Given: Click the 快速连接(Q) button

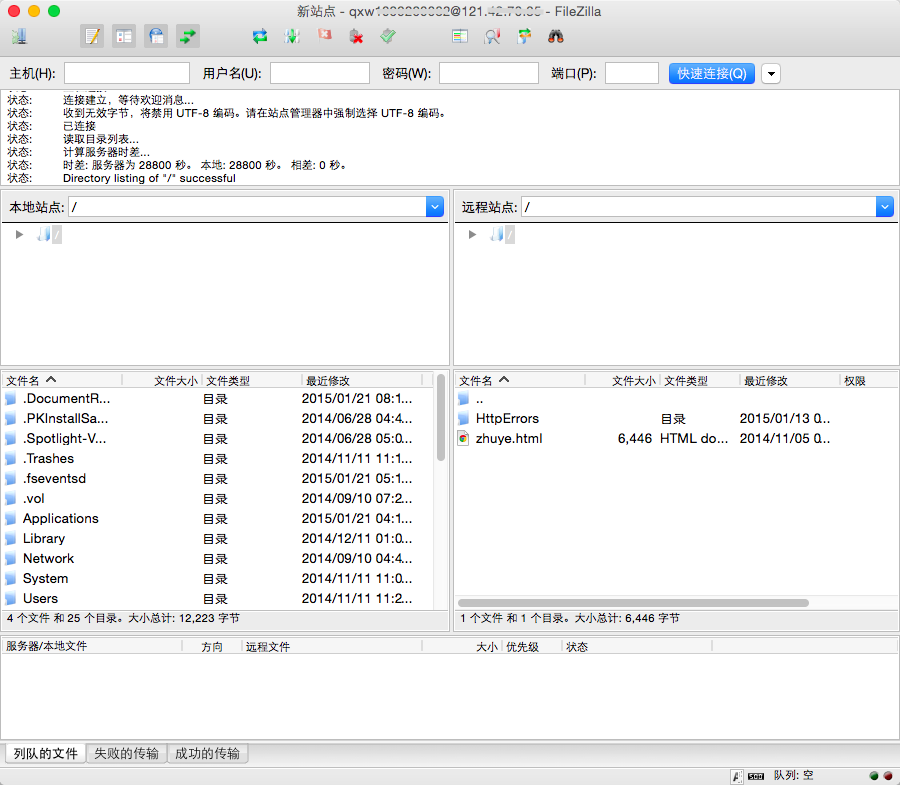Looking at the screenshot, I should pos(711,74).
